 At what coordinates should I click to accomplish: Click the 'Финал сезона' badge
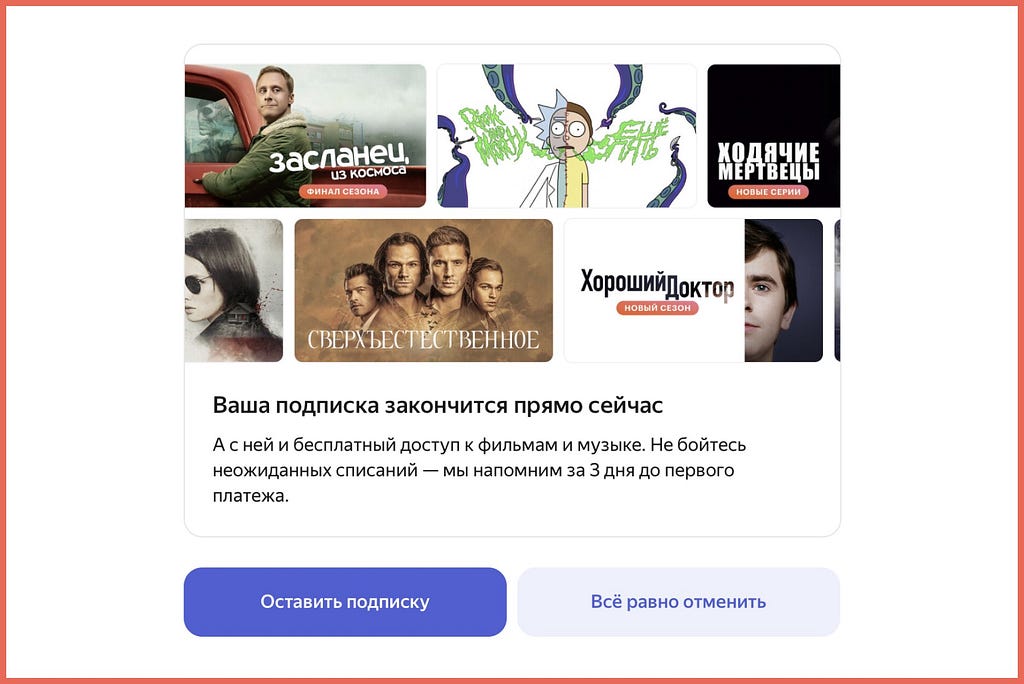click(343, 191)
